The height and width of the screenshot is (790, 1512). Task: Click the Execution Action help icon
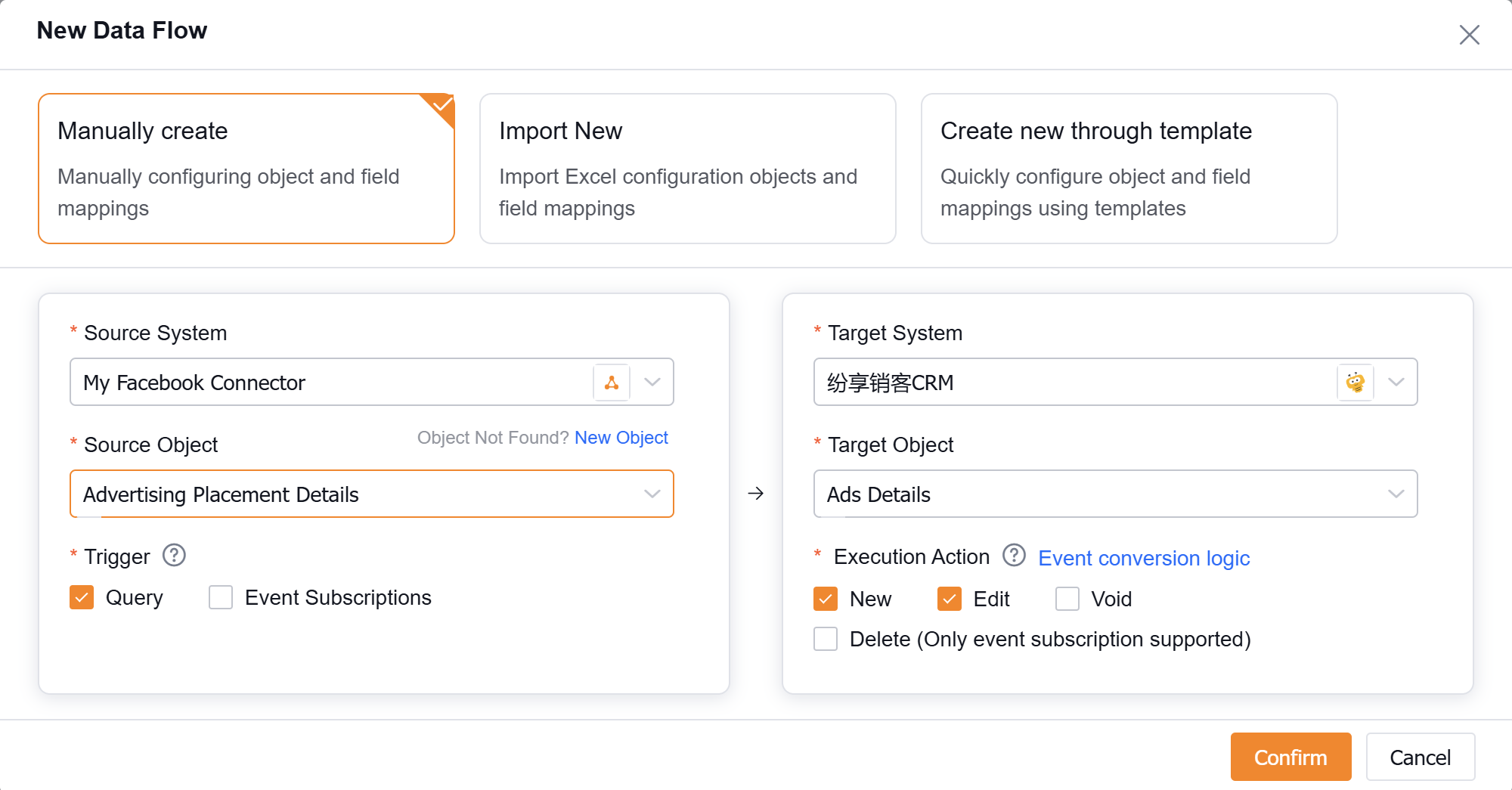click(1014, 556)
